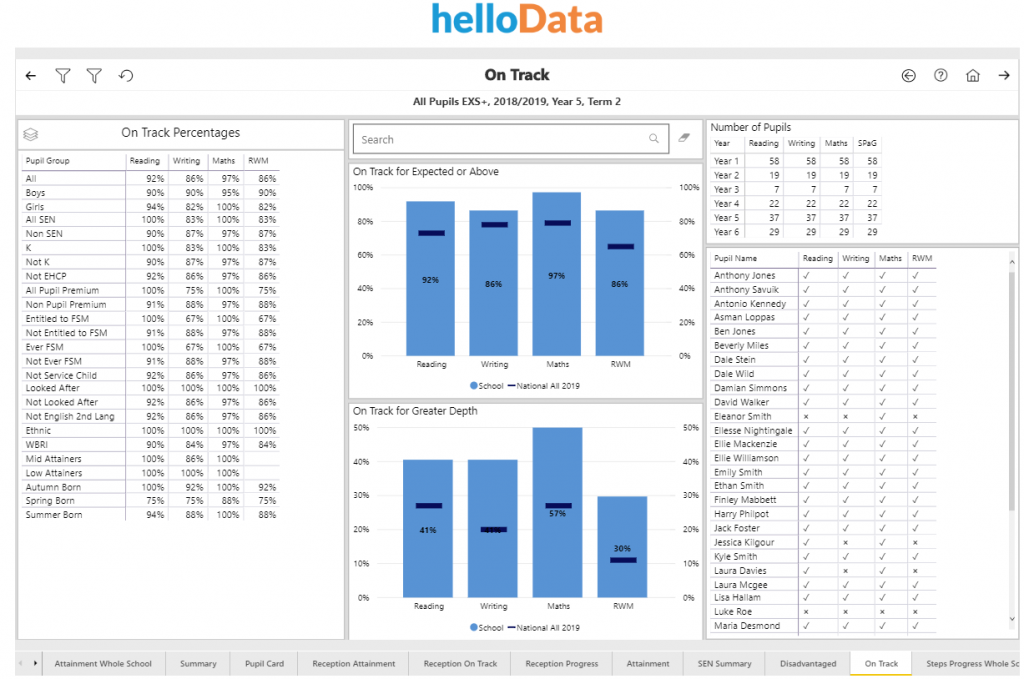This screenshot has height=679, width=1024.
Task: Click the left back arrow in the toolbar
Action: pyautogui.click(x=30, y=75)
